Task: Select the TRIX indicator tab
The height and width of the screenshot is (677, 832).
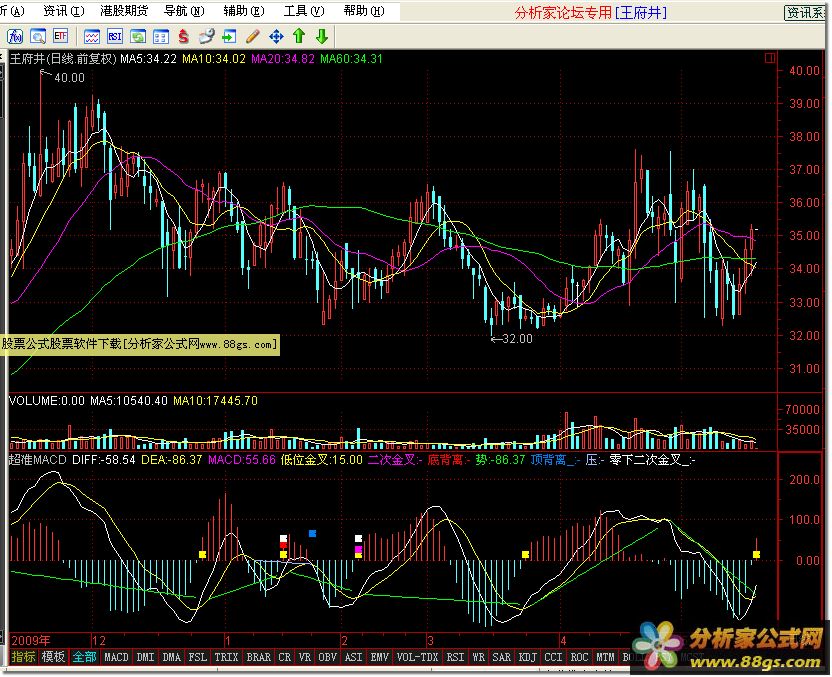Action: click(x=227, y=657)
